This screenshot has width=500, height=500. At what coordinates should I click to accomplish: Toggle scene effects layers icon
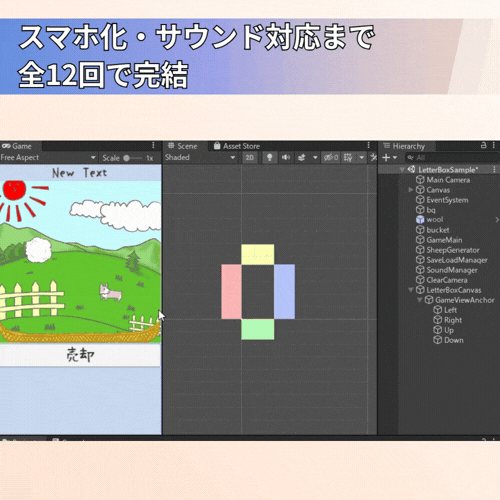302,157
